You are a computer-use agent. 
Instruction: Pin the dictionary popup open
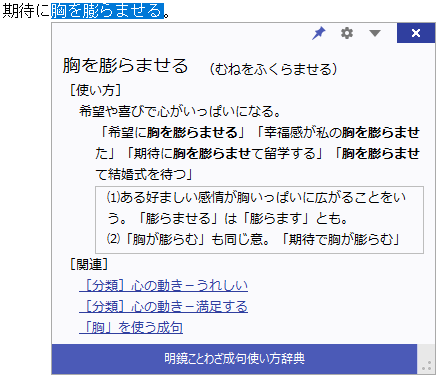[x=319, y=33]
